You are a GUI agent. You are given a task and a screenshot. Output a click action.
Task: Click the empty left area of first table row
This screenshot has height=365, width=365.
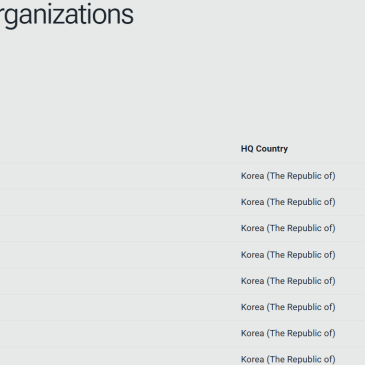click(117, 176)
